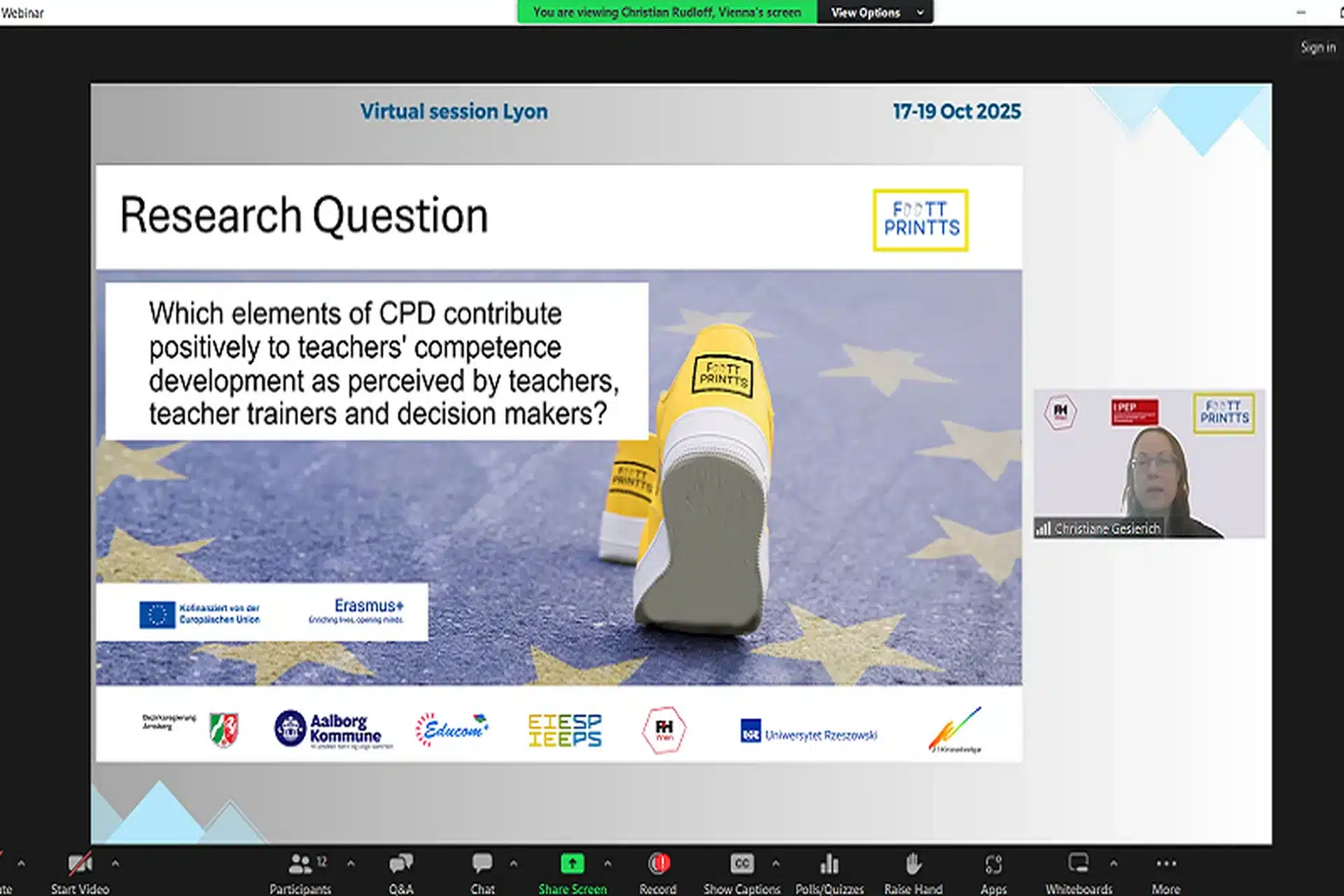The height and width of the screenshot is (896, 1344).
Task: Expand chat options arrow beside Chat
Action: (514, 864)
